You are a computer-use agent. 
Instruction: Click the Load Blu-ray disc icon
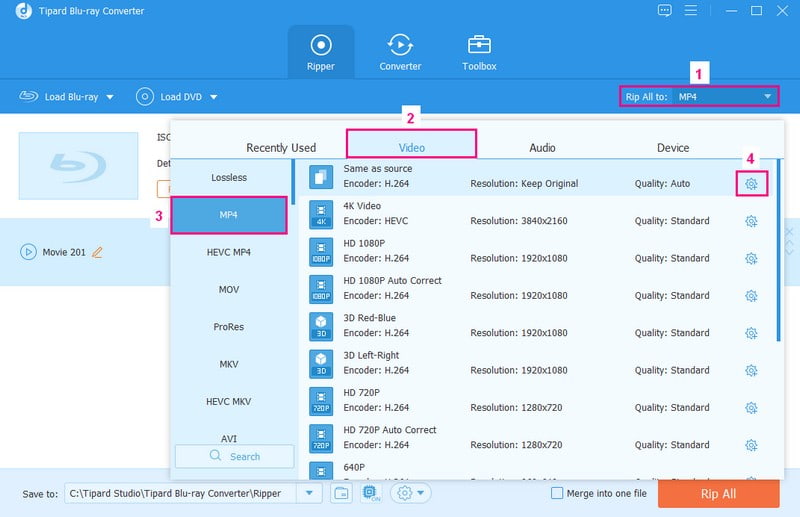(x=29, y=96)
